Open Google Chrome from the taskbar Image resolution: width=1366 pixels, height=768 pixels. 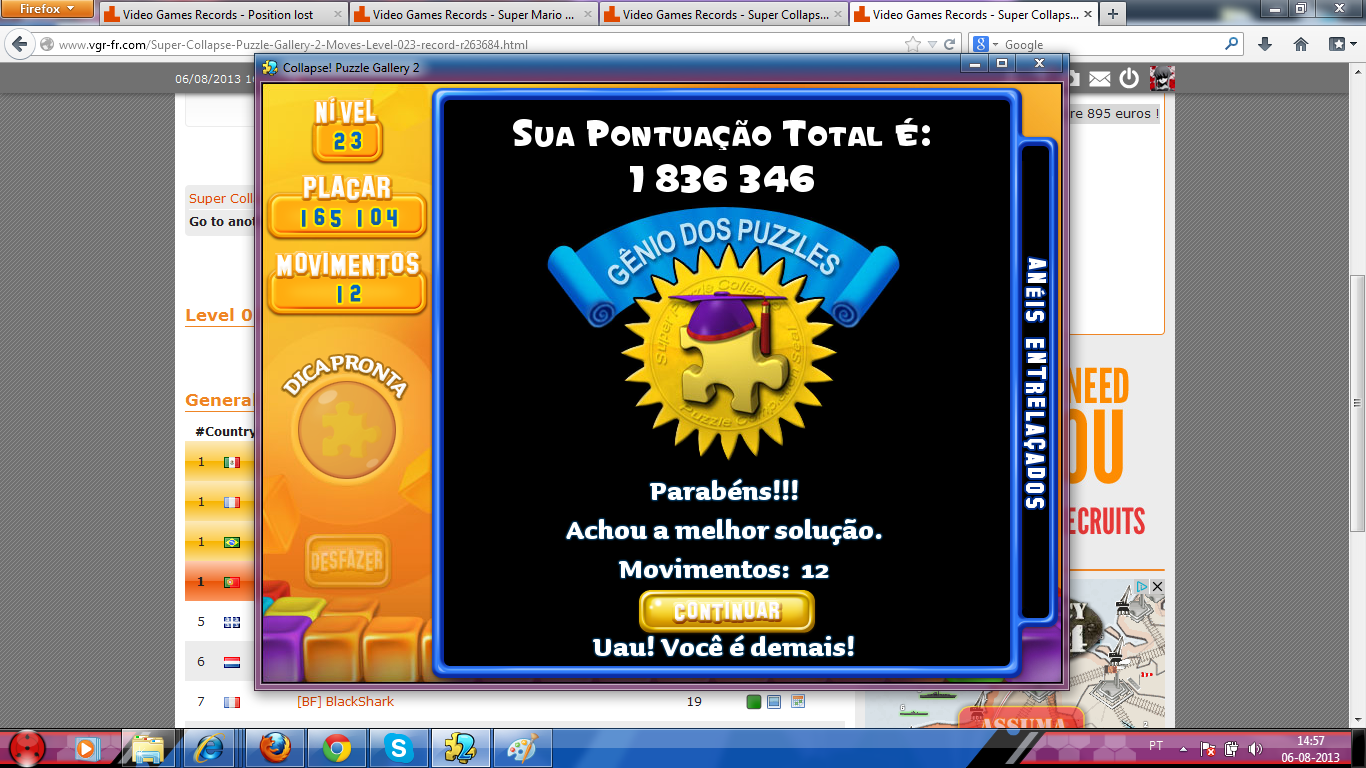(336, 748)
